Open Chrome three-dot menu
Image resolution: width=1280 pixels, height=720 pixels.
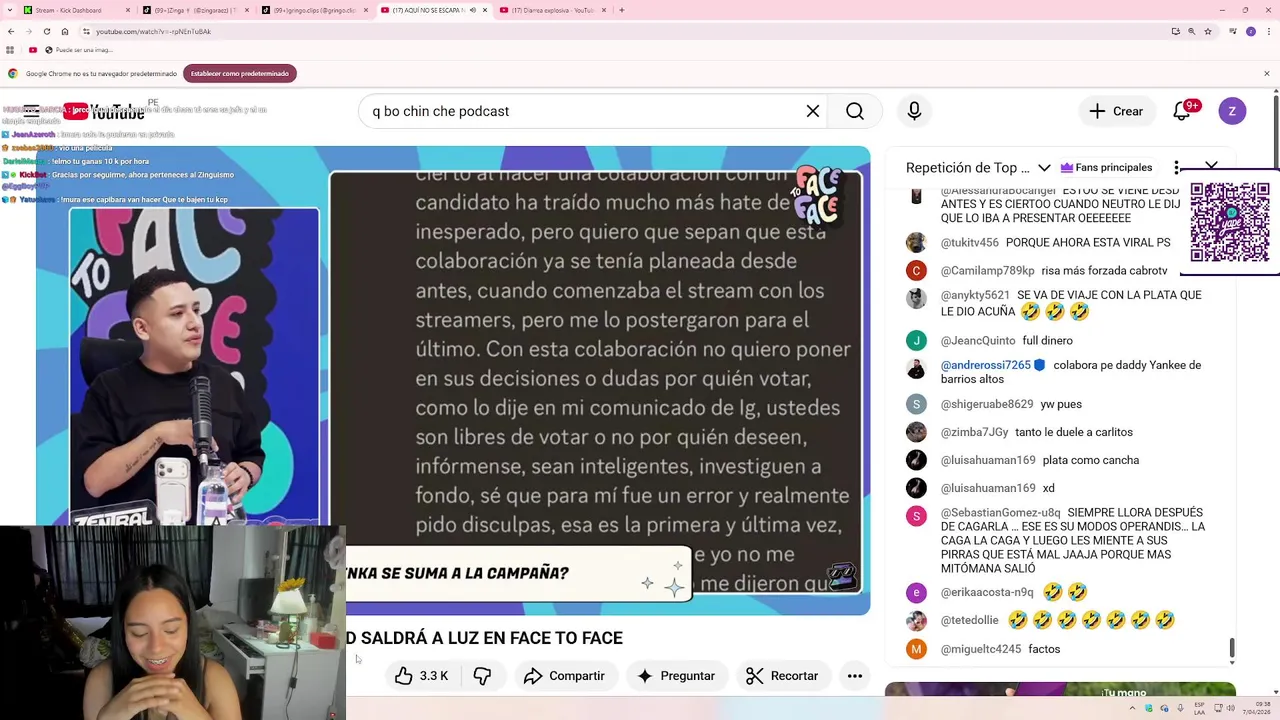coord(1268,31)
